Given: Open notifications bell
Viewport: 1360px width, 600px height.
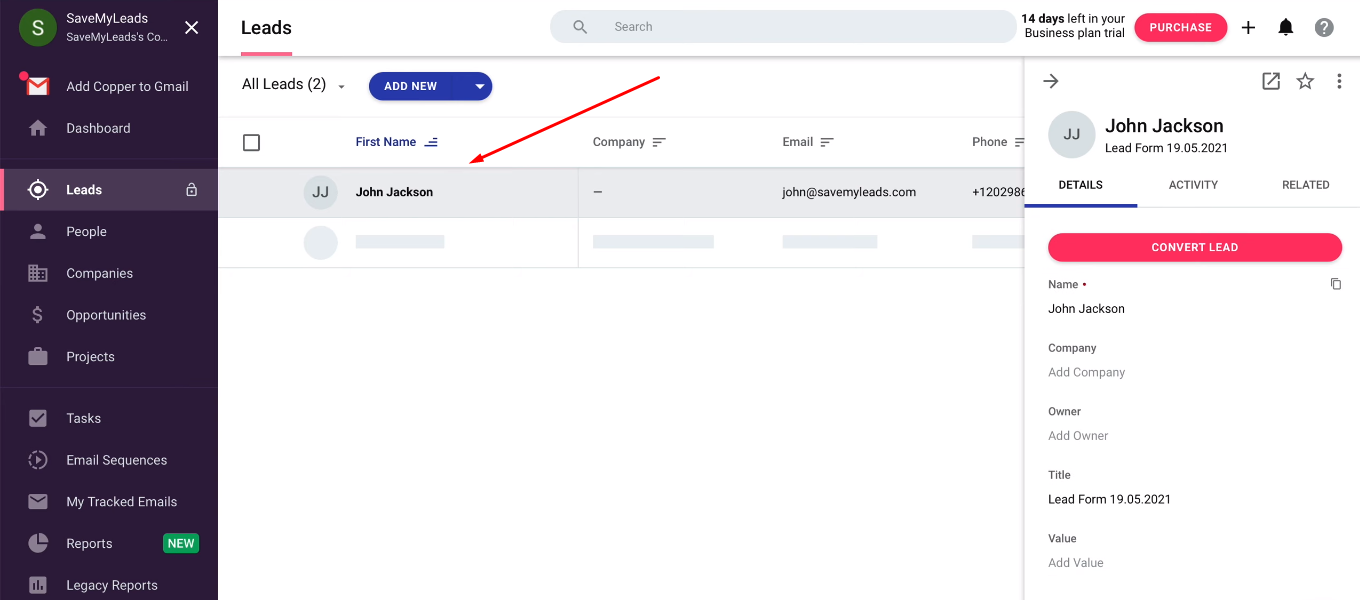Looking at the screenshot, I should pos(1286,27).
